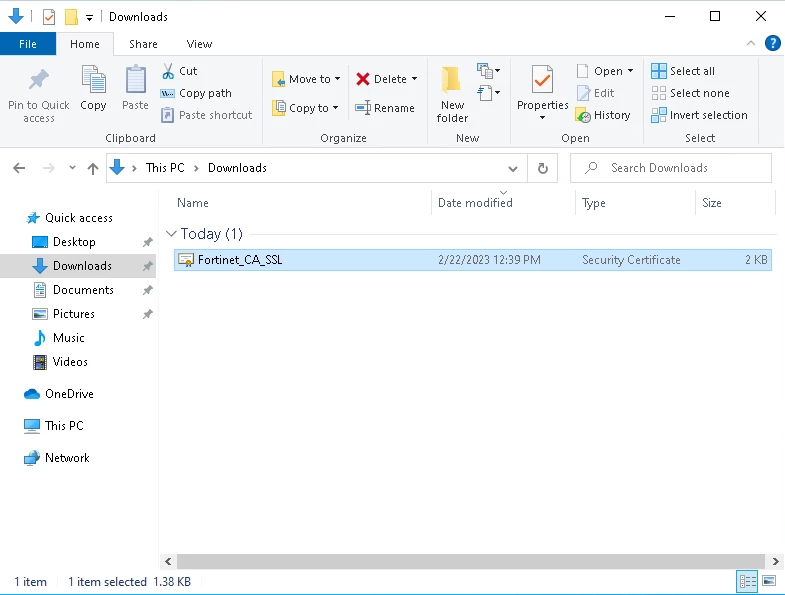Switch to Large icons view in status bar
Screen dimensions: 785x595
tap(769, 581)
